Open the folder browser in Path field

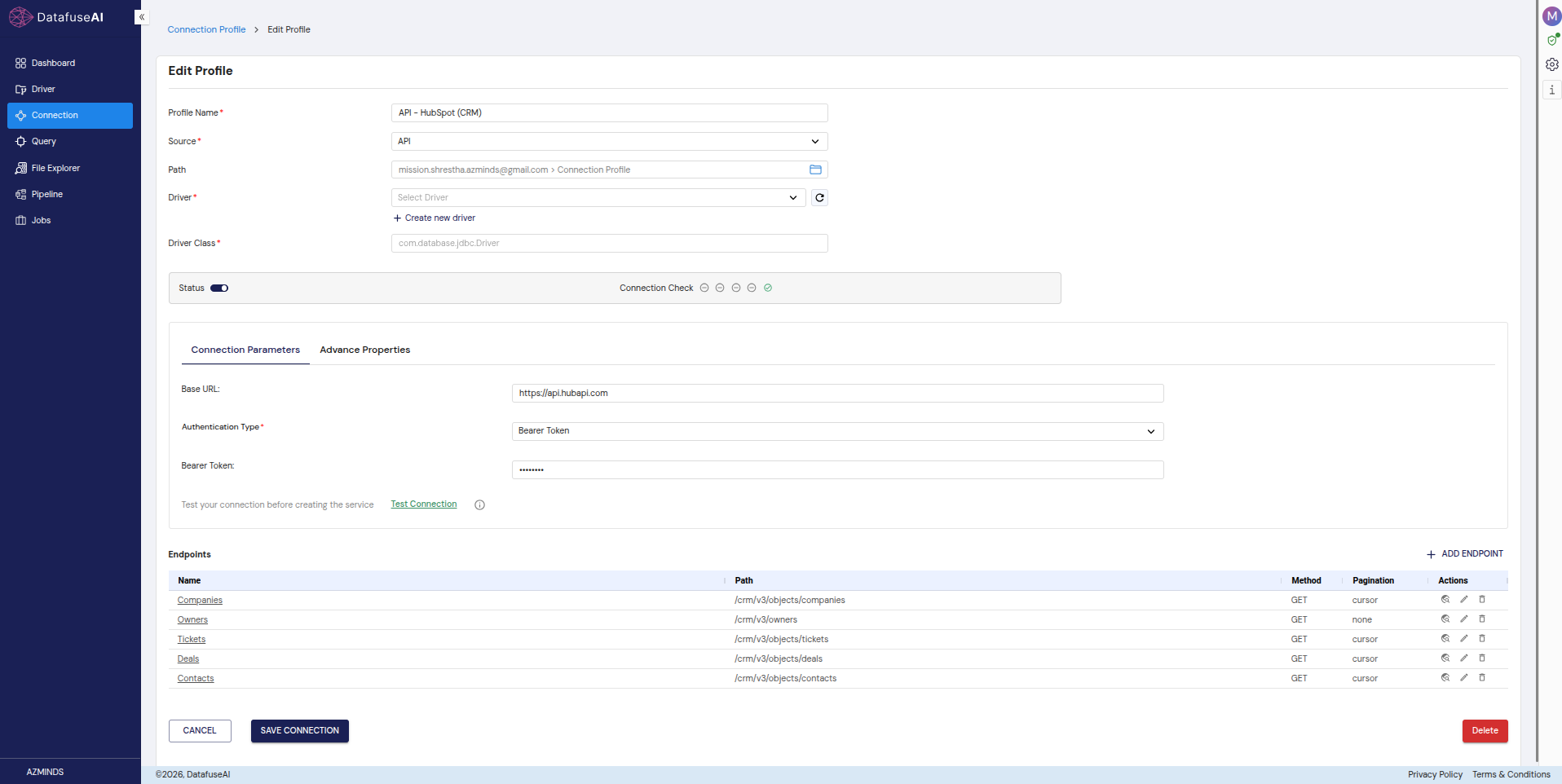click(x=815, y=170)
